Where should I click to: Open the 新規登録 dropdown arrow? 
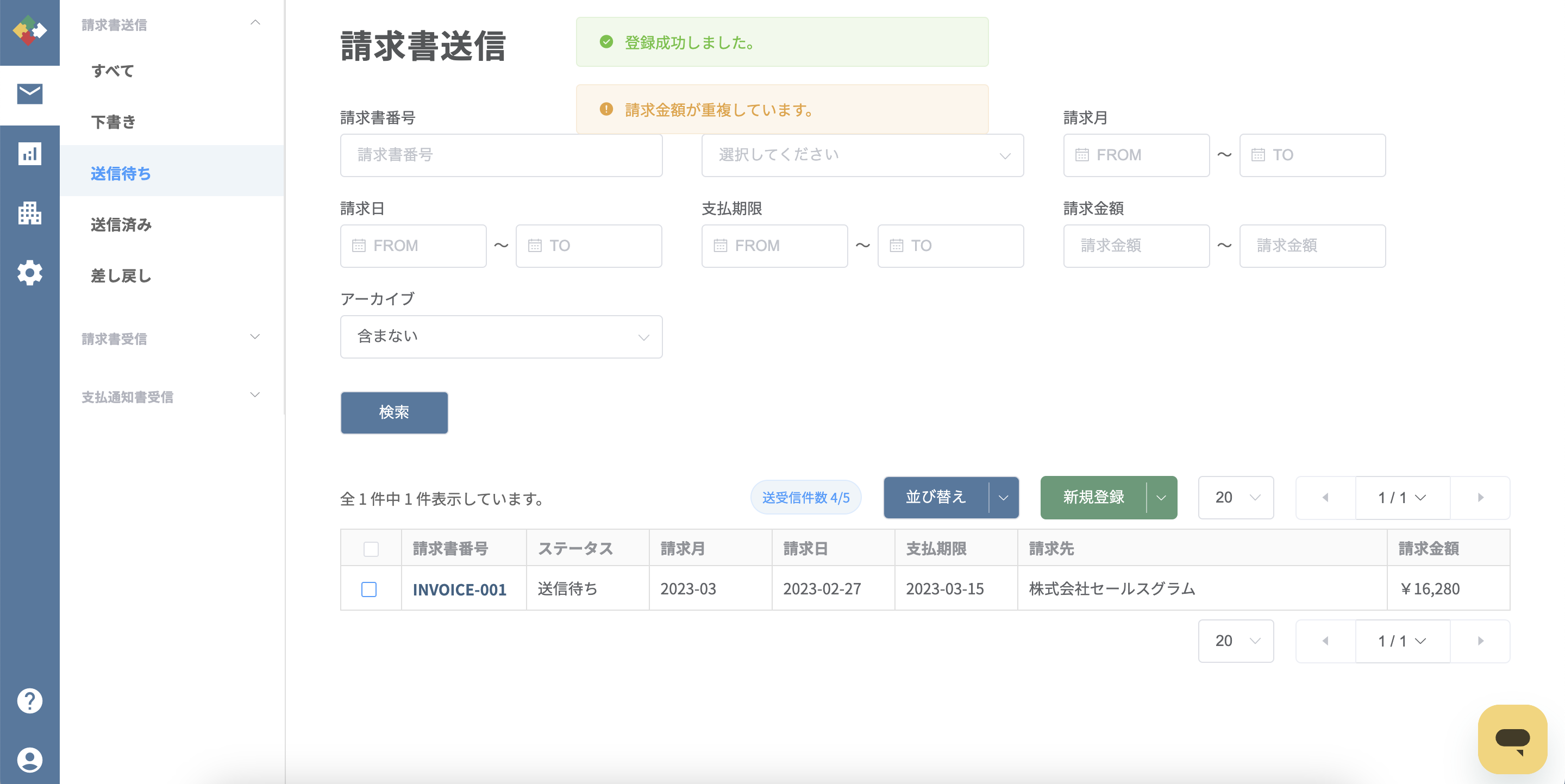click(1161, 497)
